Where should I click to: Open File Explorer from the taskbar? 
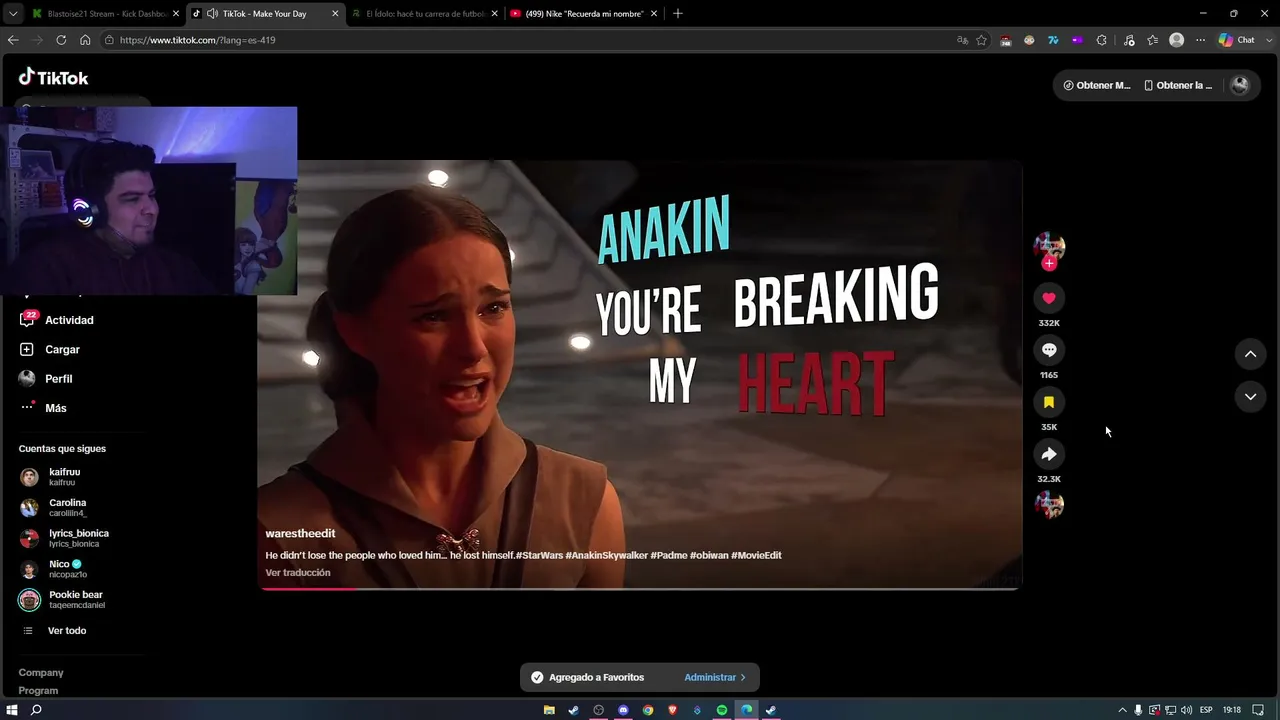click(x=549, y=710)
